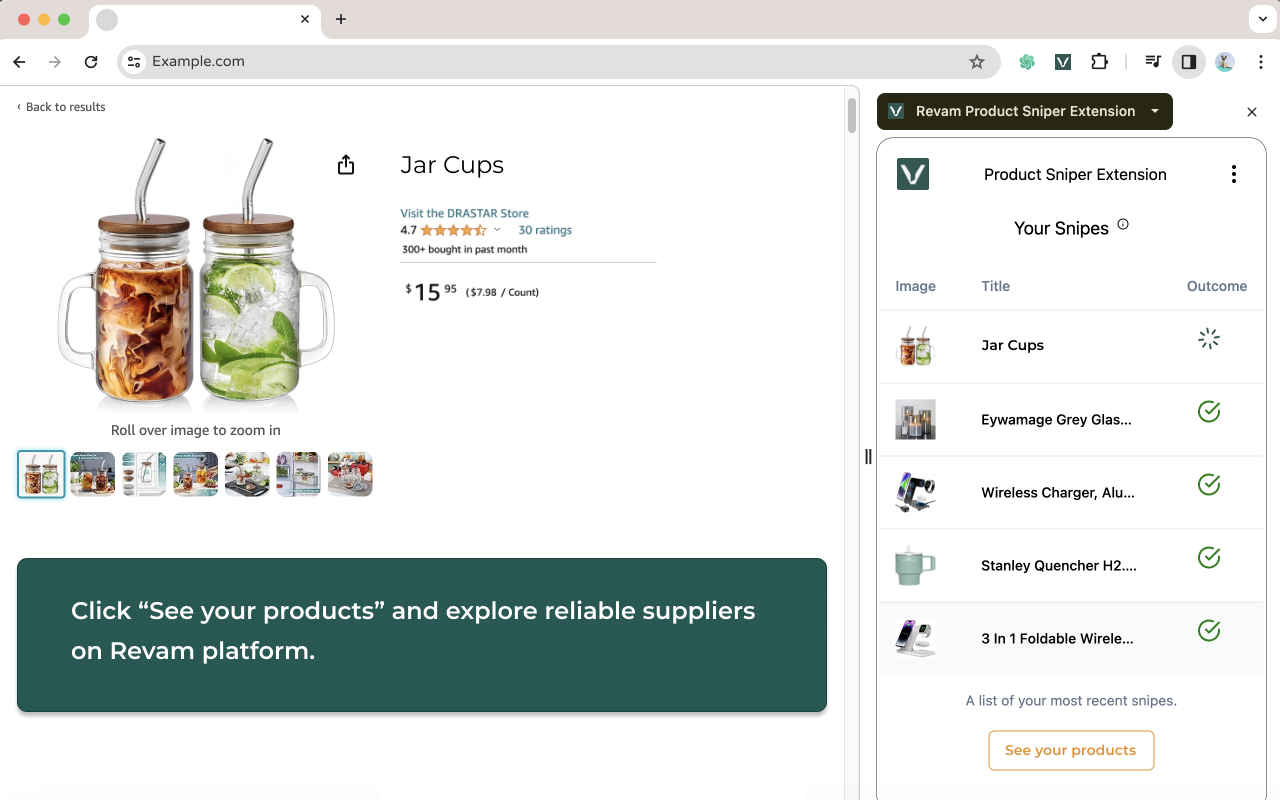Click the info icon beside Your Snipes
Viewport: 1280px width, 800px height.
tap(1123, 225)
